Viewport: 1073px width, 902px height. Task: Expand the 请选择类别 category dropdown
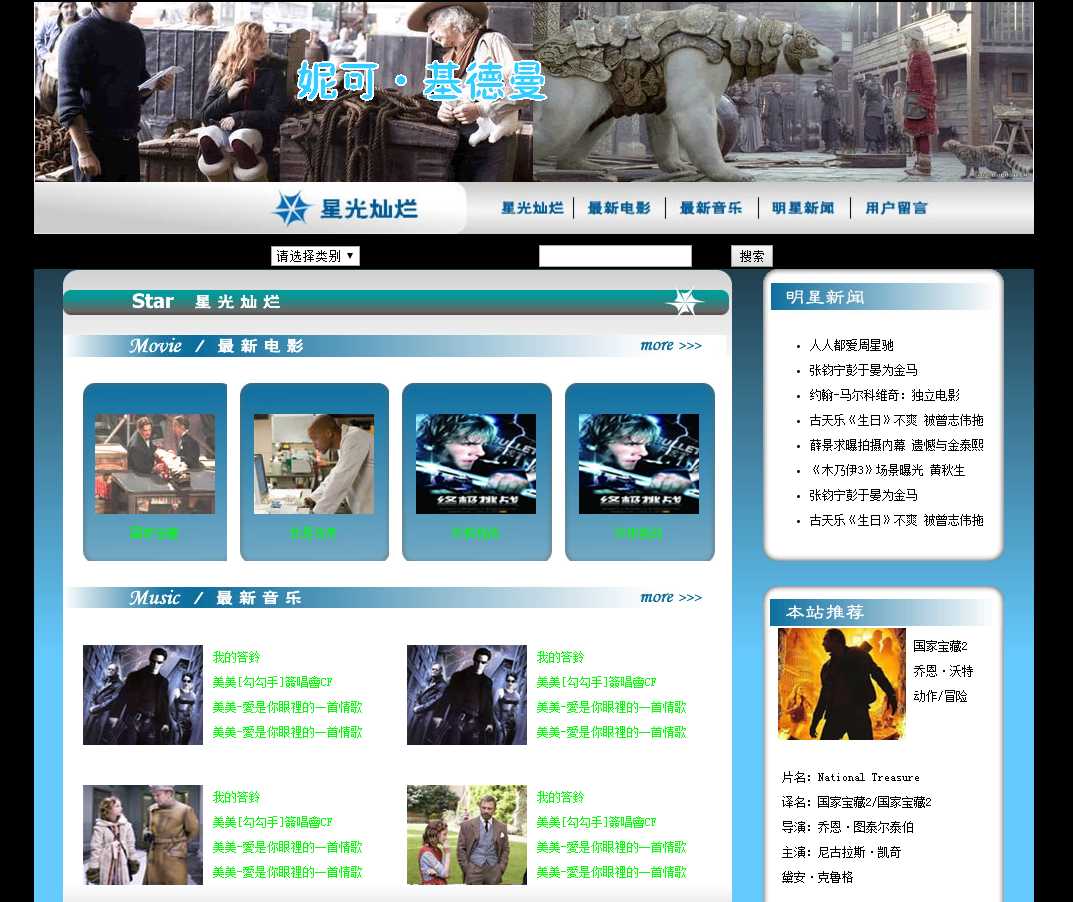click(315, 256)
